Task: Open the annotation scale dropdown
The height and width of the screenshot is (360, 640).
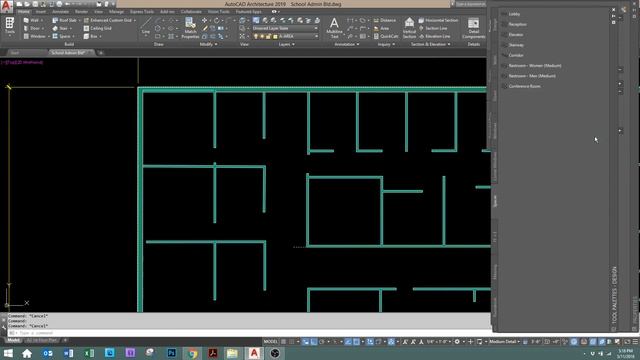Action: click(x=438, y=342)
